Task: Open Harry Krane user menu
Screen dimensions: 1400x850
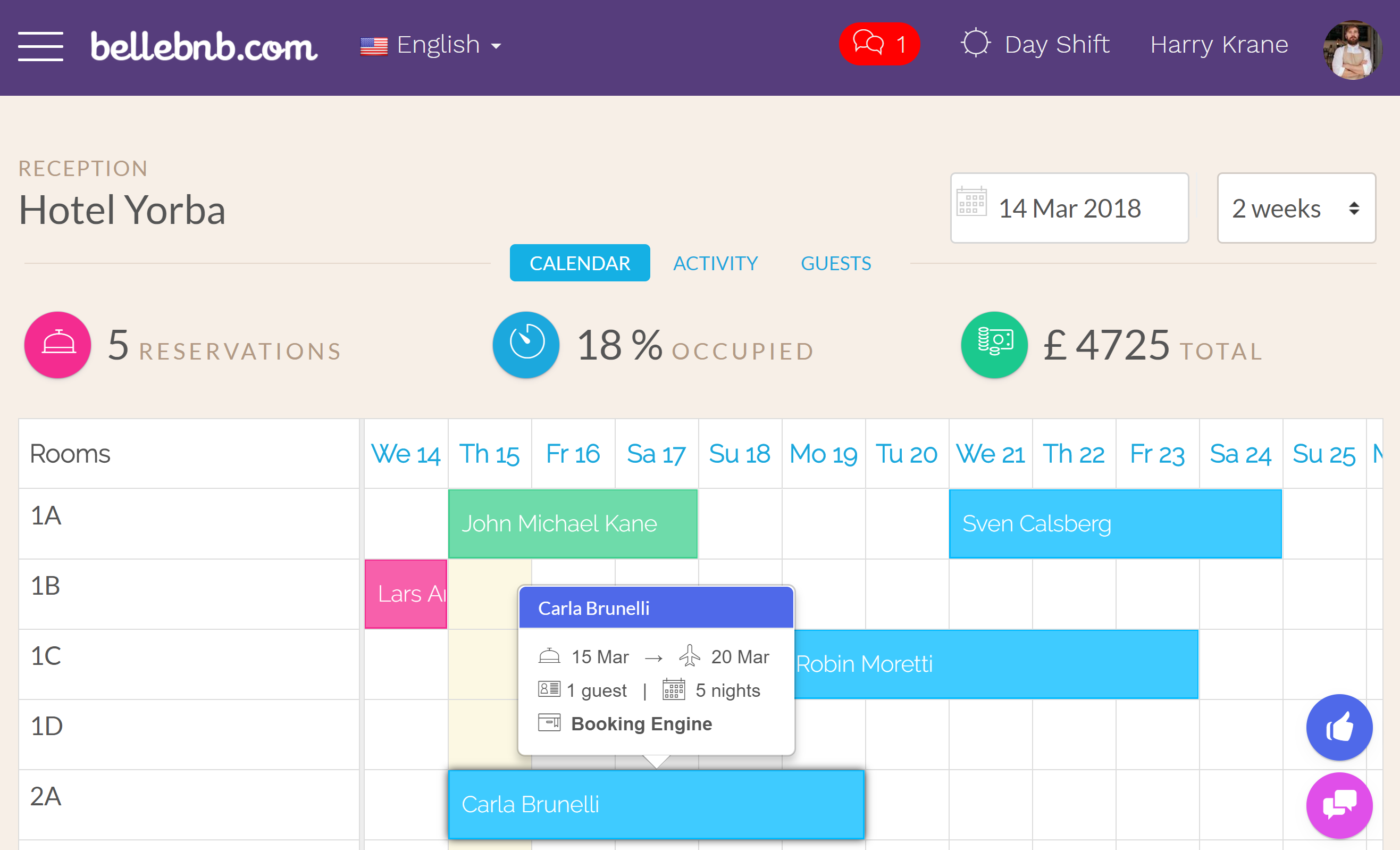Action: coord(1219,44)
